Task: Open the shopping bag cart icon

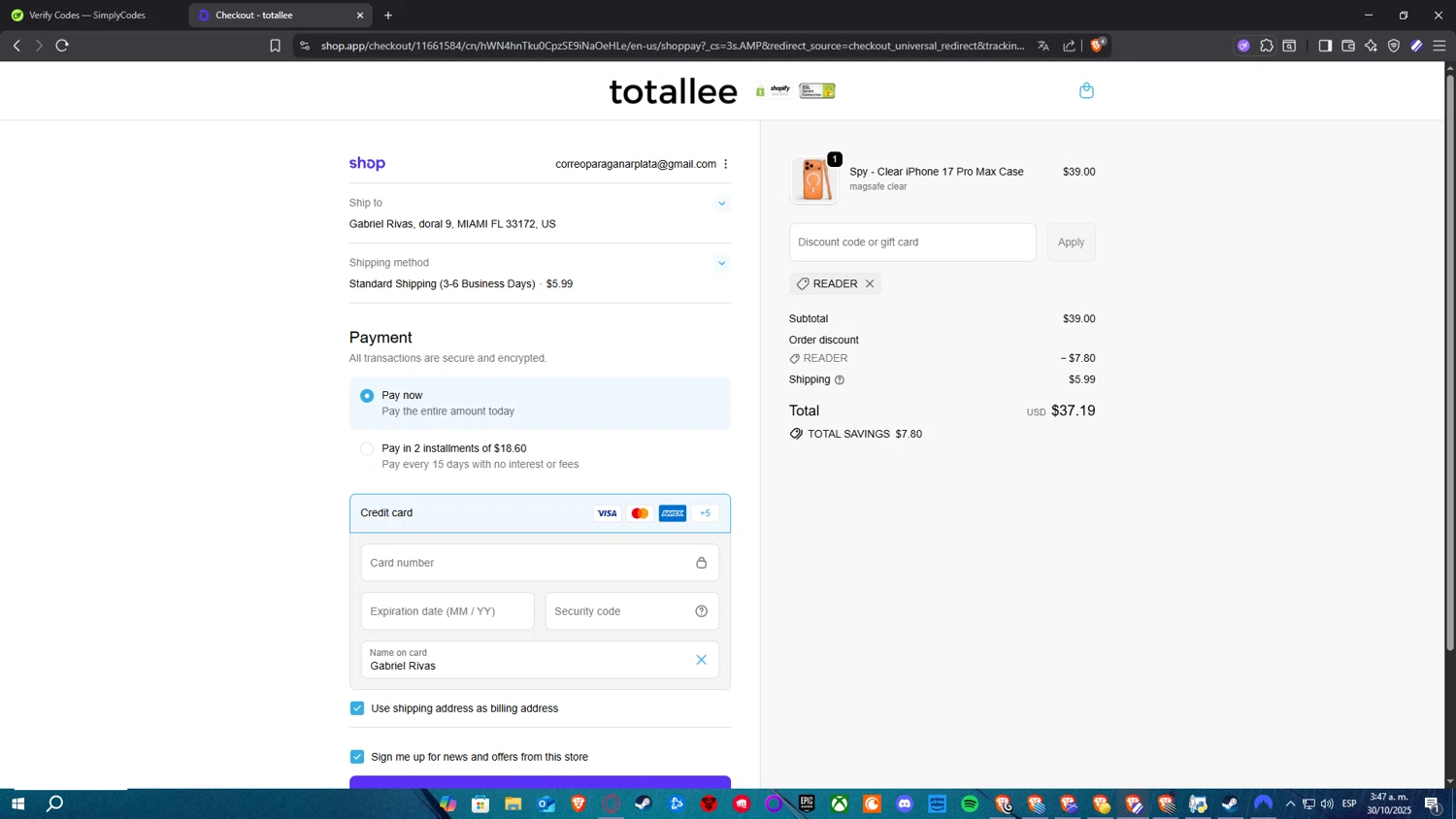Action: pos(1086,90)
